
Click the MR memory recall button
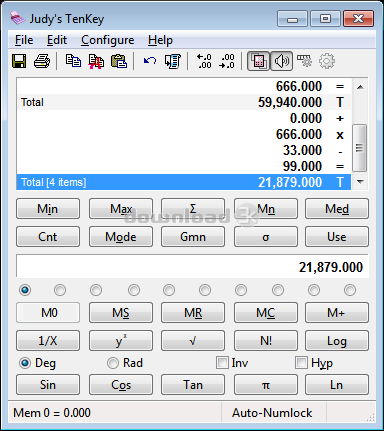click(x=193, y=313)
